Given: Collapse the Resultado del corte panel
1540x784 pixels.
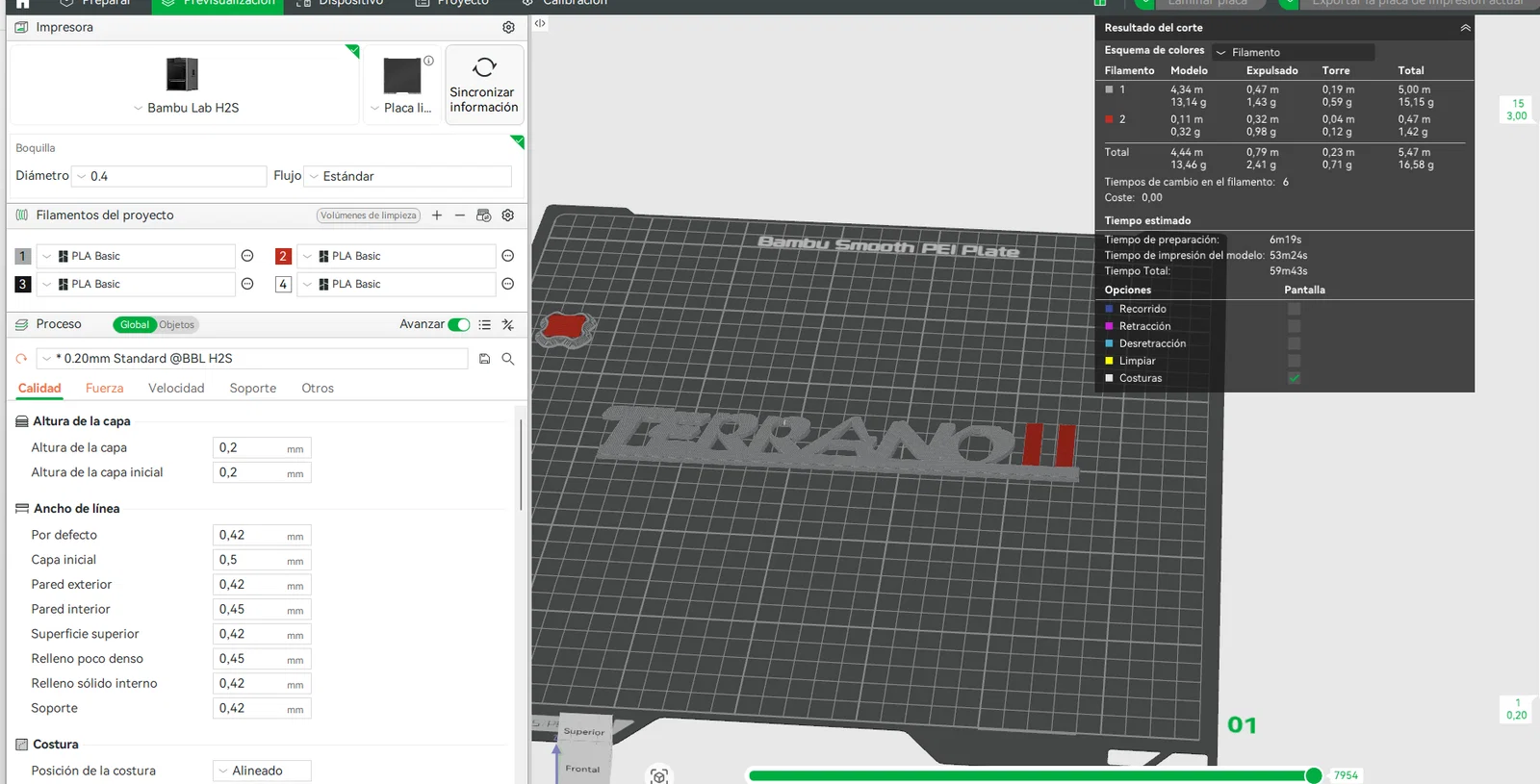Looking at the screenshot, I should point(1465,28).
